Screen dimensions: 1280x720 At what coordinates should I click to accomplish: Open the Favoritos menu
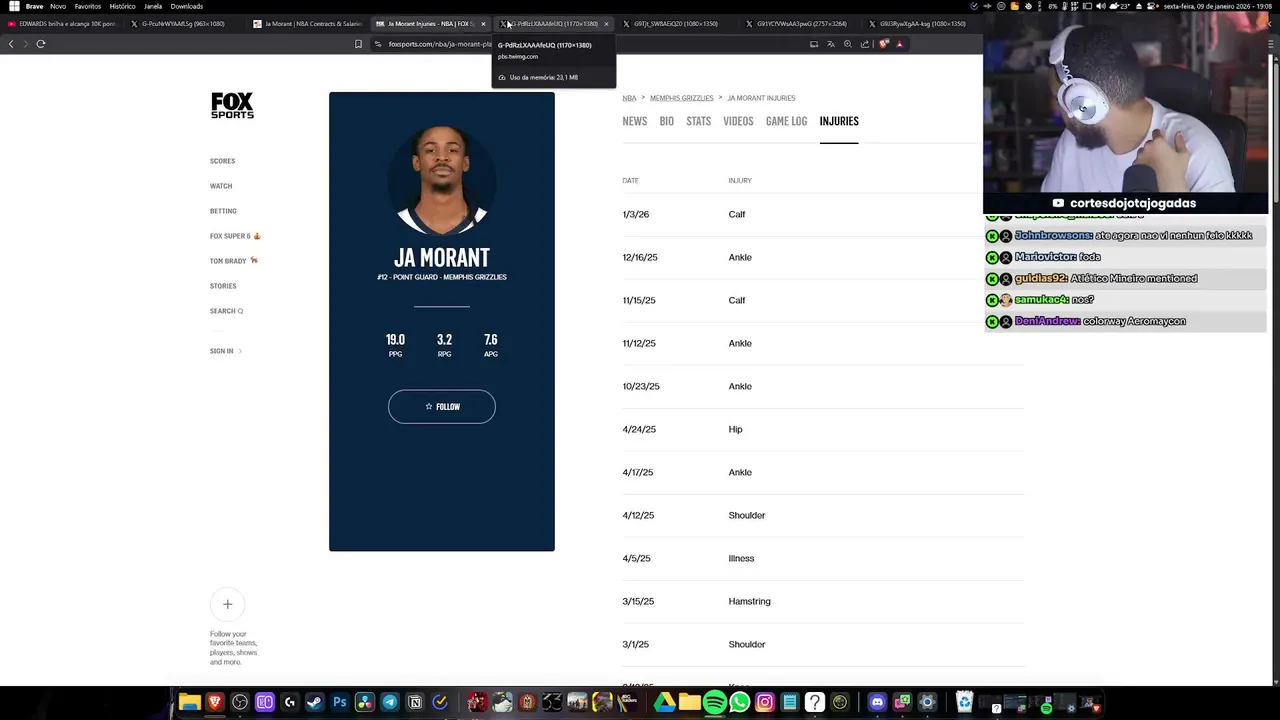(x=88, y=6)
